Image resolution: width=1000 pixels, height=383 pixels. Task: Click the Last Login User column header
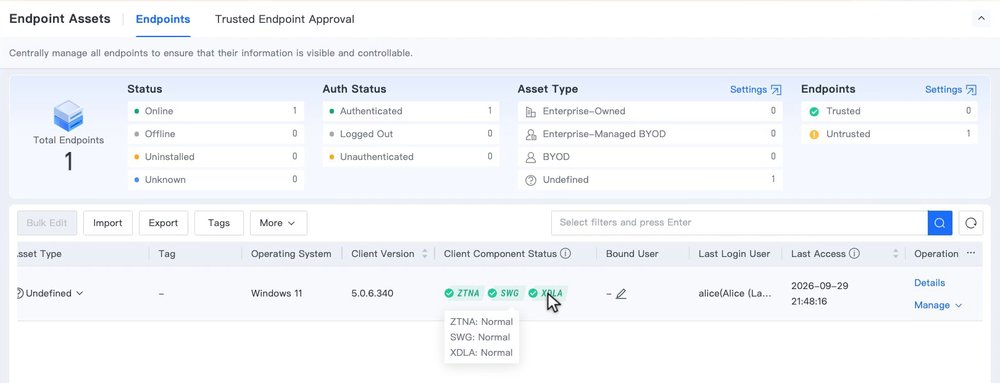734,254
